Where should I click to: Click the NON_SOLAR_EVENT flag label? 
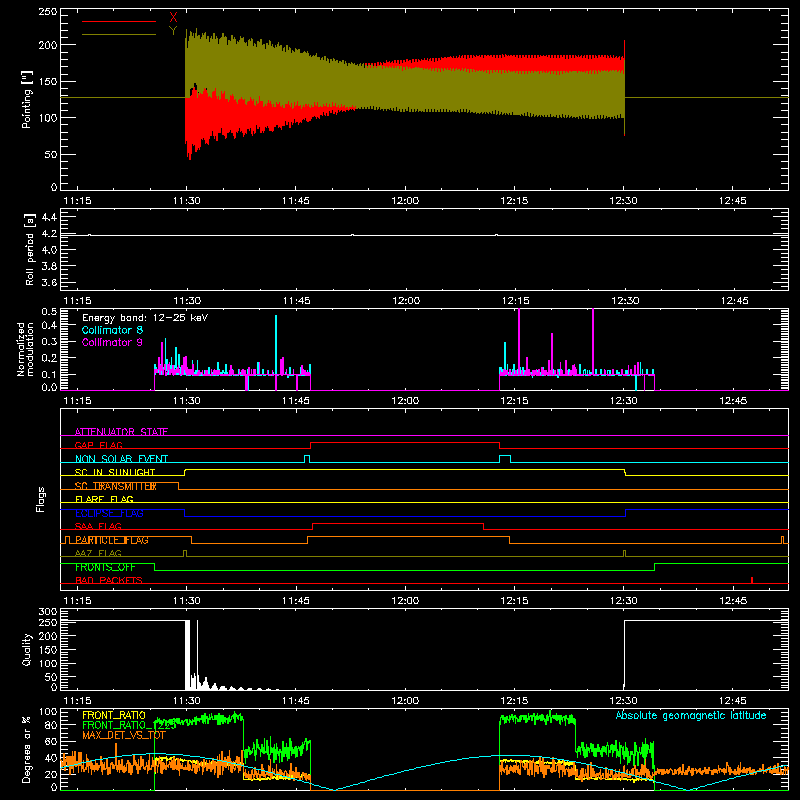pos(121,459)
